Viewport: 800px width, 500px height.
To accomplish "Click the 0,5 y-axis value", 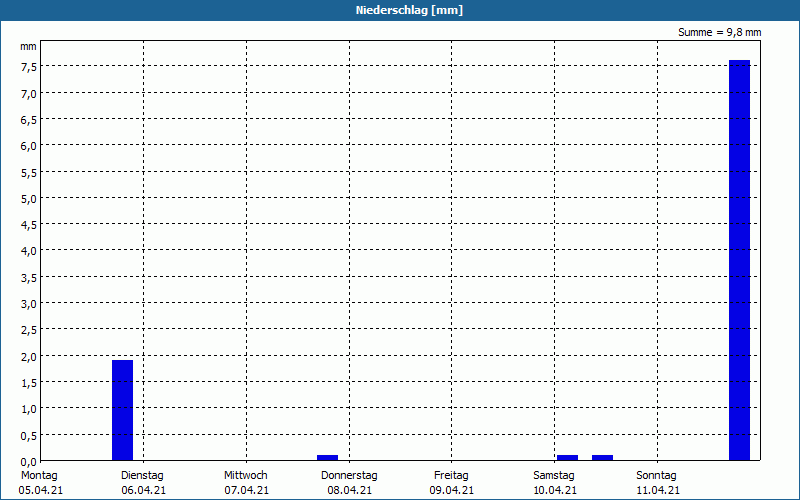I will pyautogui.click(x=29, y=436).
